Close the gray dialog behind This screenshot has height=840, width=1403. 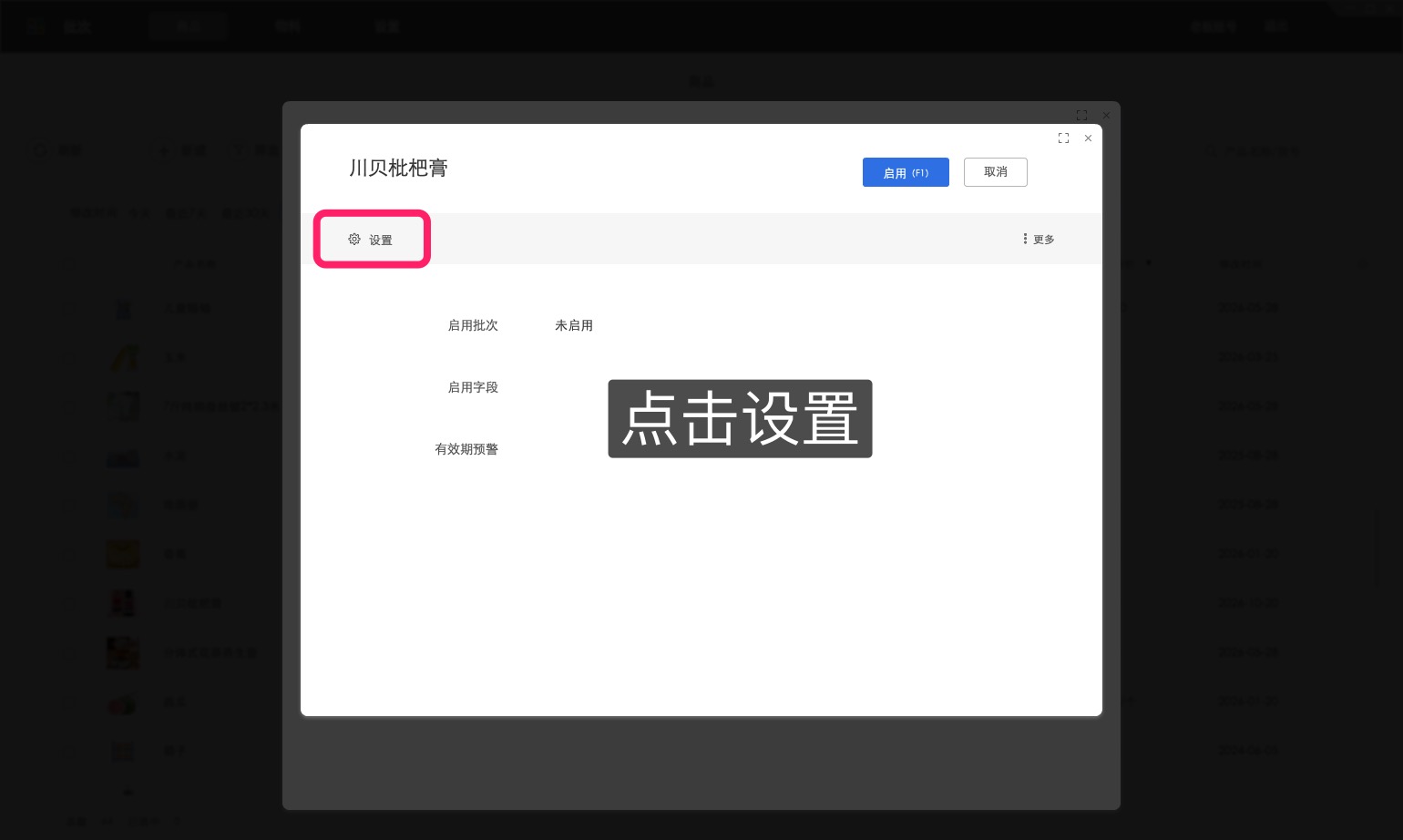[1106, 116]
